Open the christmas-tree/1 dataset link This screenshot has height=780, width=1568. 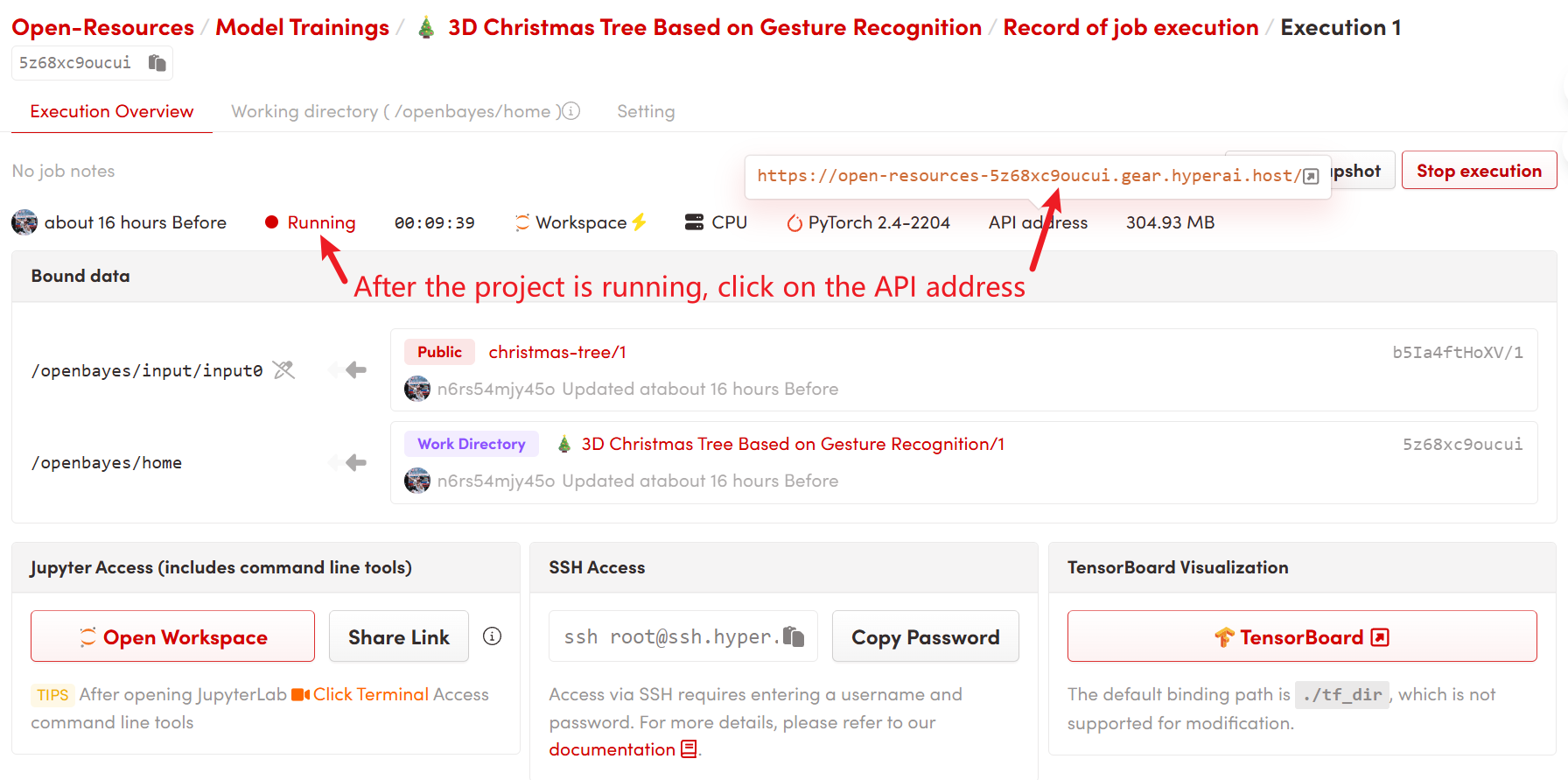(556, 352)
